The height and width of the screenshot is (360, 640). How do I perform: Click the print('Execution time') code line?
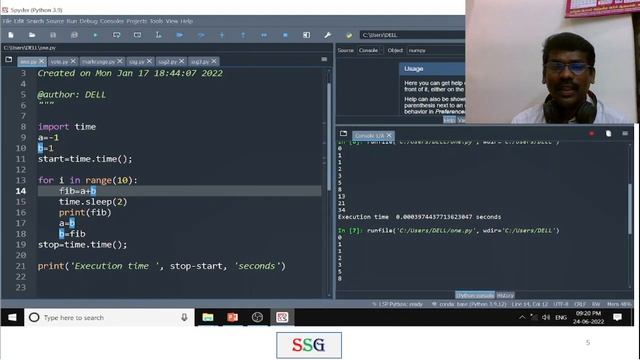162,266
